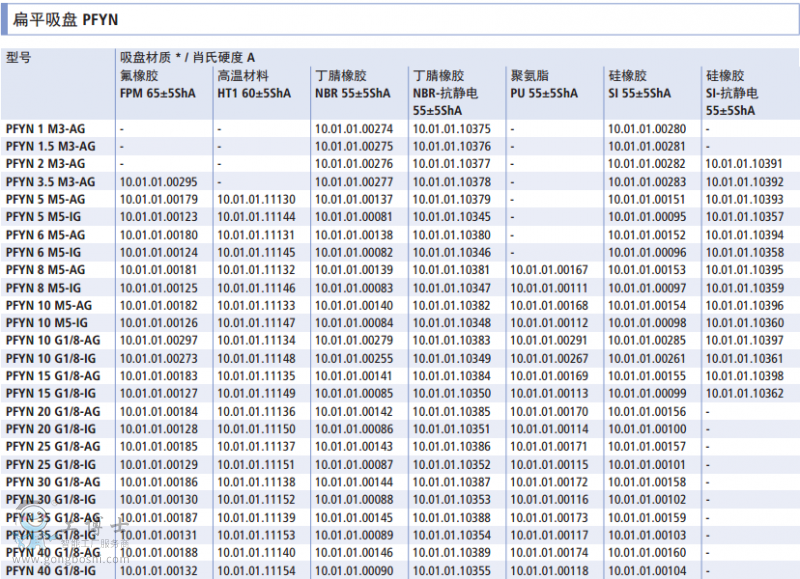The height and width of the screenshot is (579, 800).
Task: Click part number 10.01.01.00274
Action: (x=354, y=129)
